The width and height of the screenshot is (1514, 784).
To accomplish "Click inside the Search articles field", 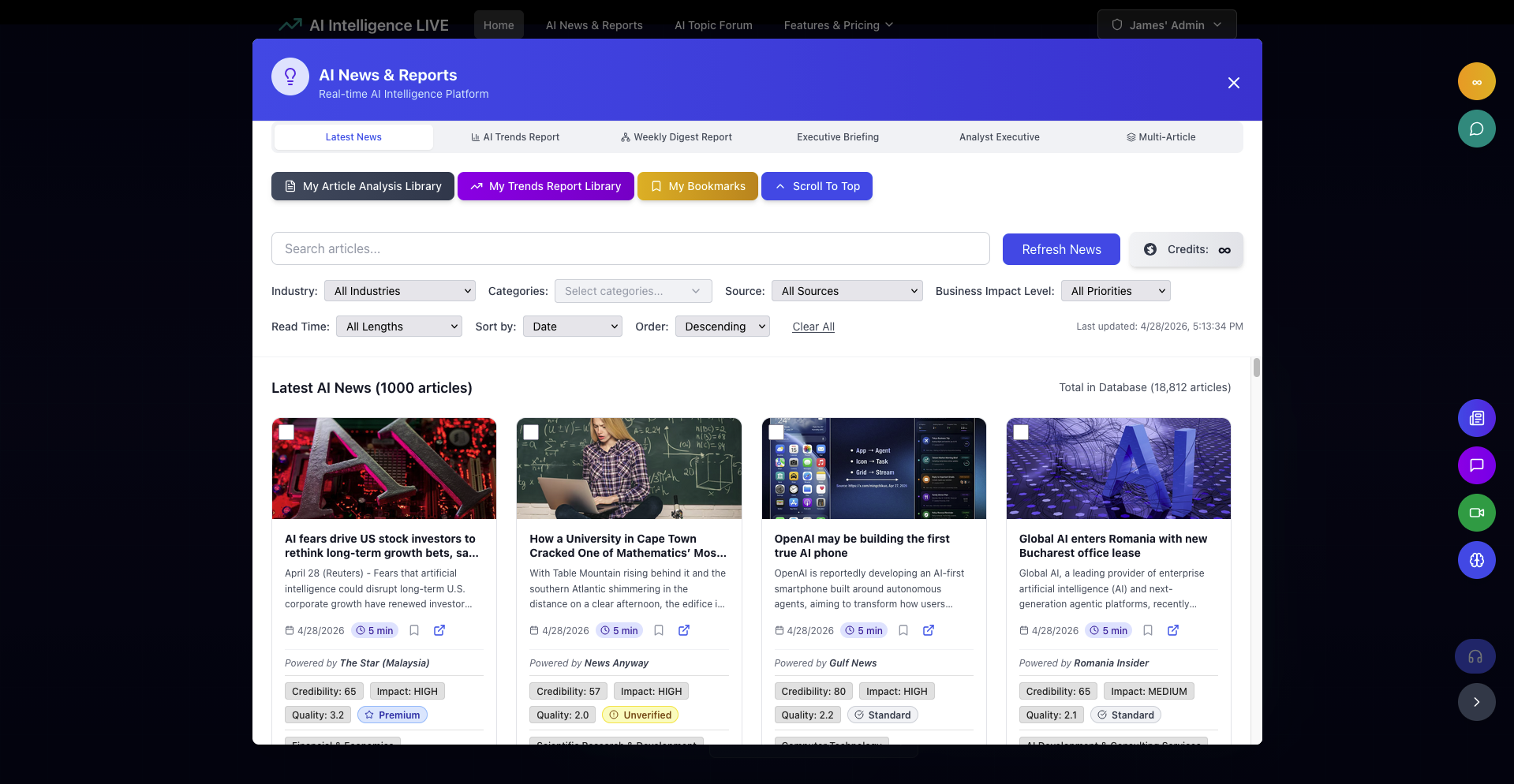I will click(x=630, y=248).
